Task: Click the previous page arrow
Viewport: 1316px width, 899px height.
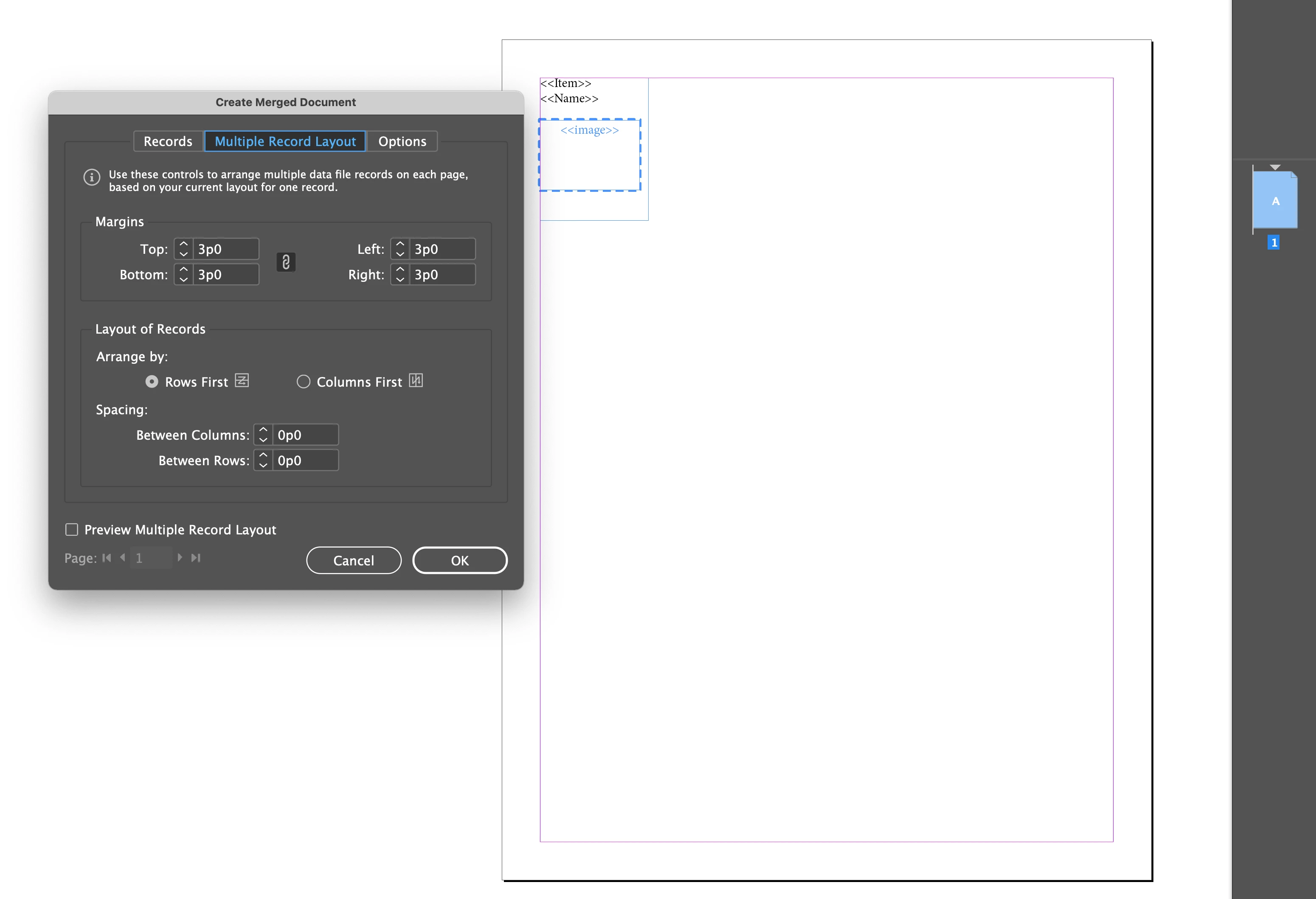Action: [122, 558]
